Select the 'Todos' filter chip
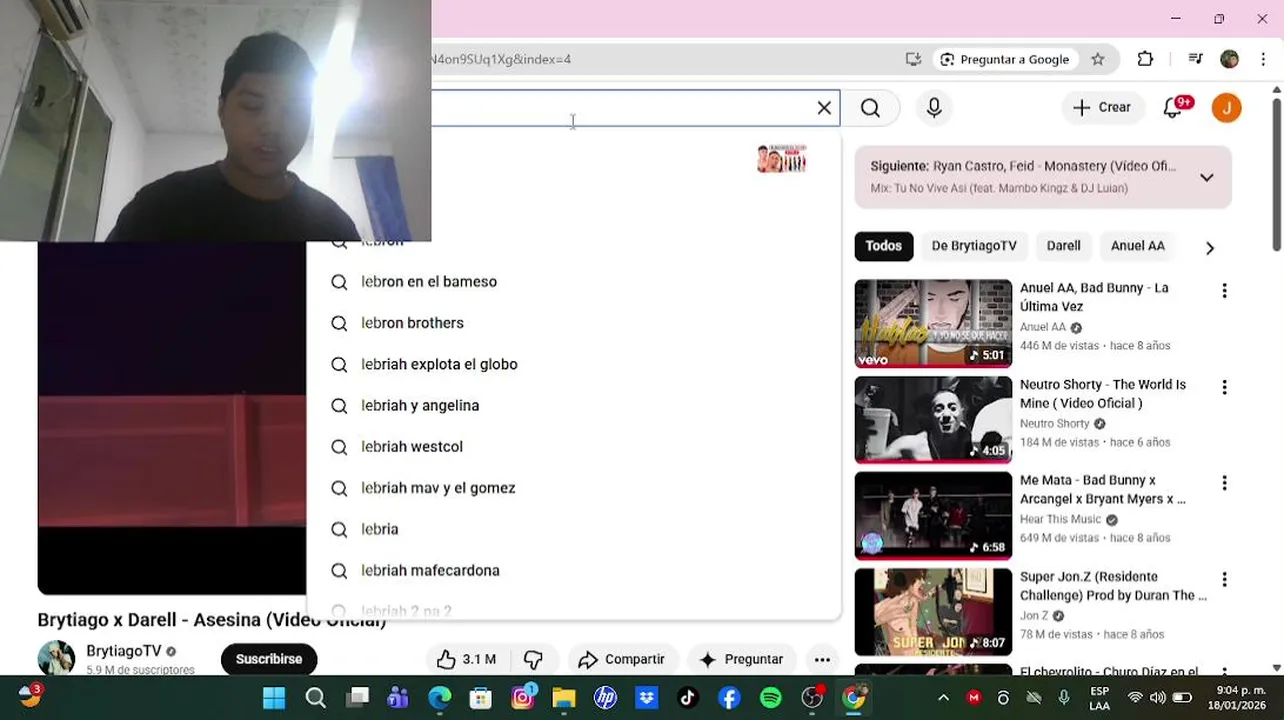1284x720 pixels. [883, 246]
